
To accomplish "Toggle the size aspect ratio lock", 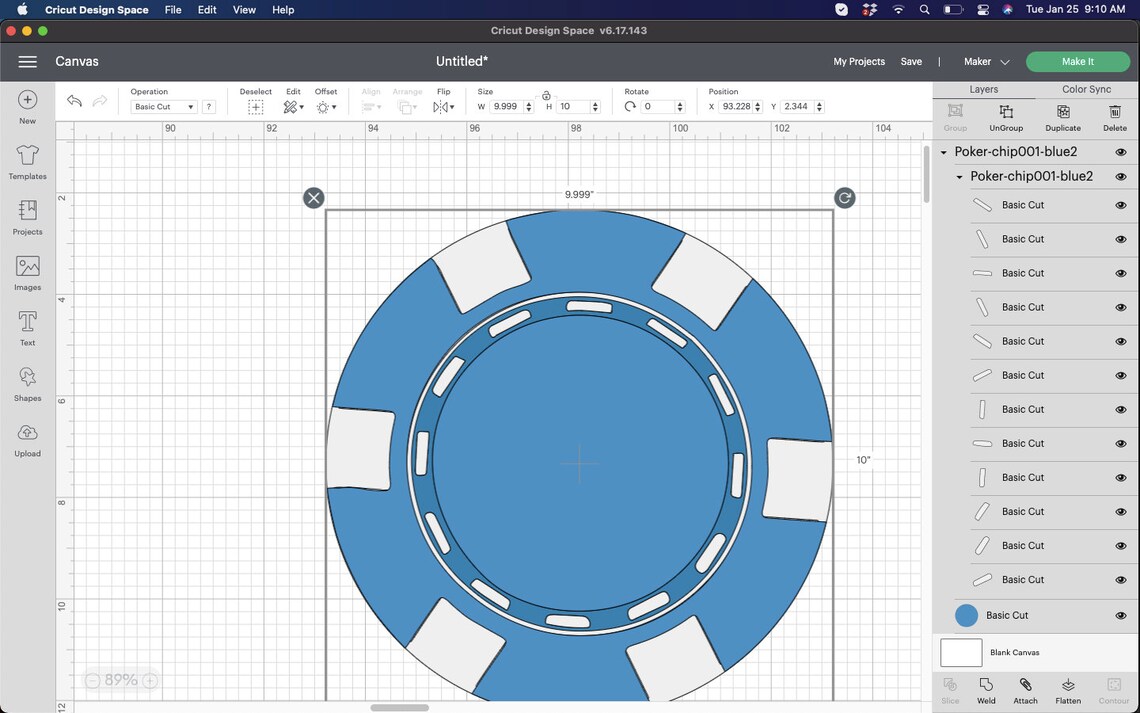I will pyautogui.click(x=546, y=95).
